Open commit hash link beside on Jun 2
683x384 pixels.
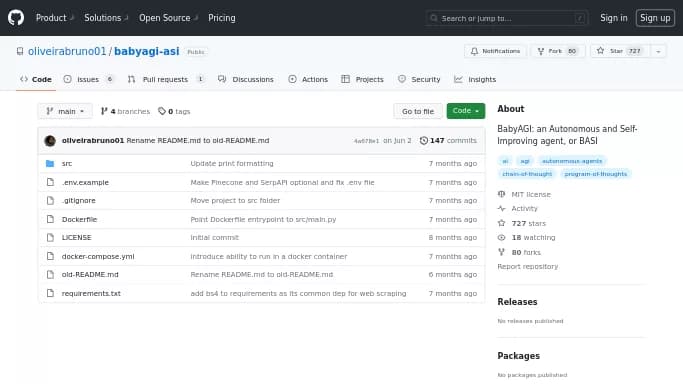tap(366, 141)
